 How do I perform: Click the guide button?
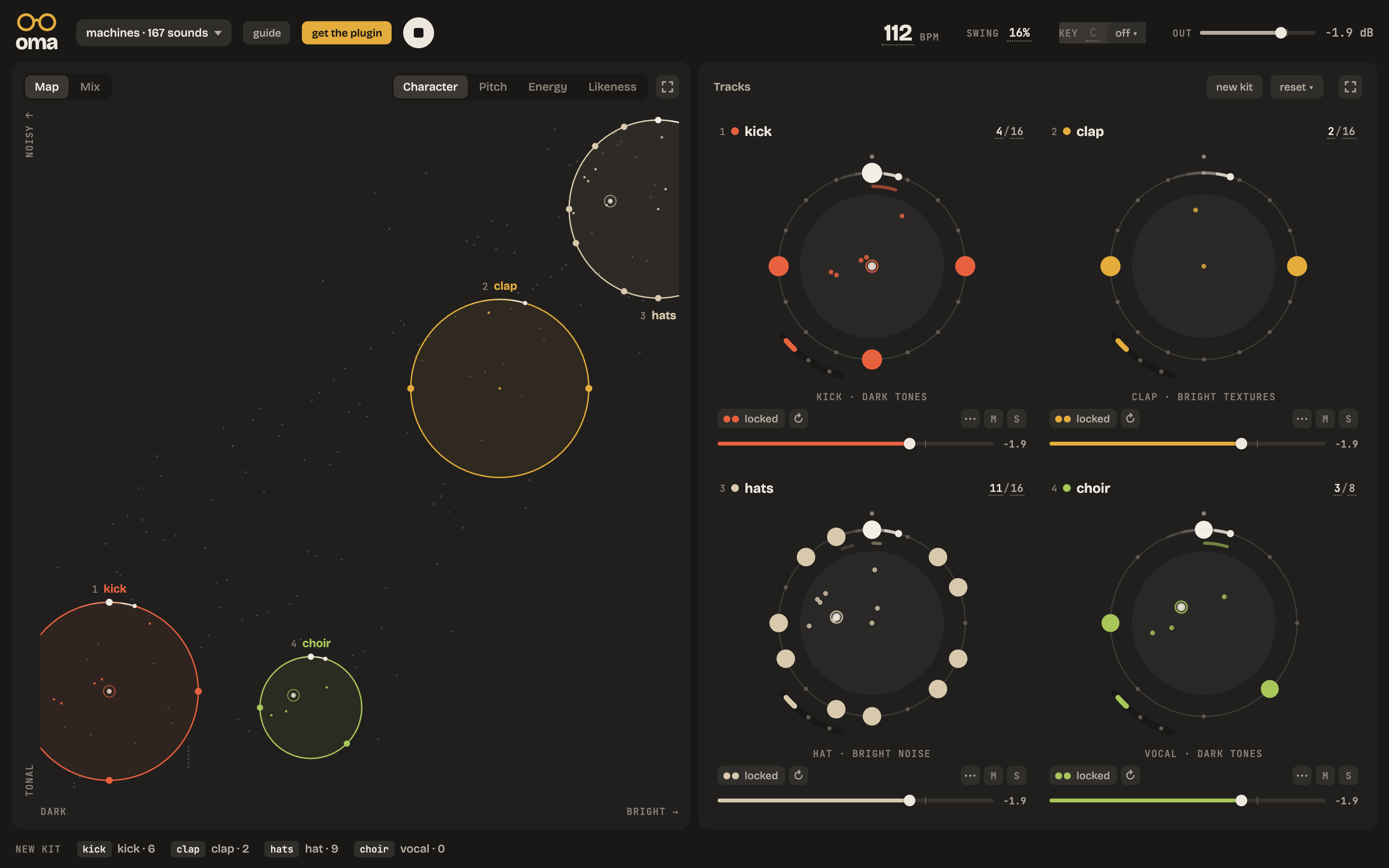pos(267,33)
